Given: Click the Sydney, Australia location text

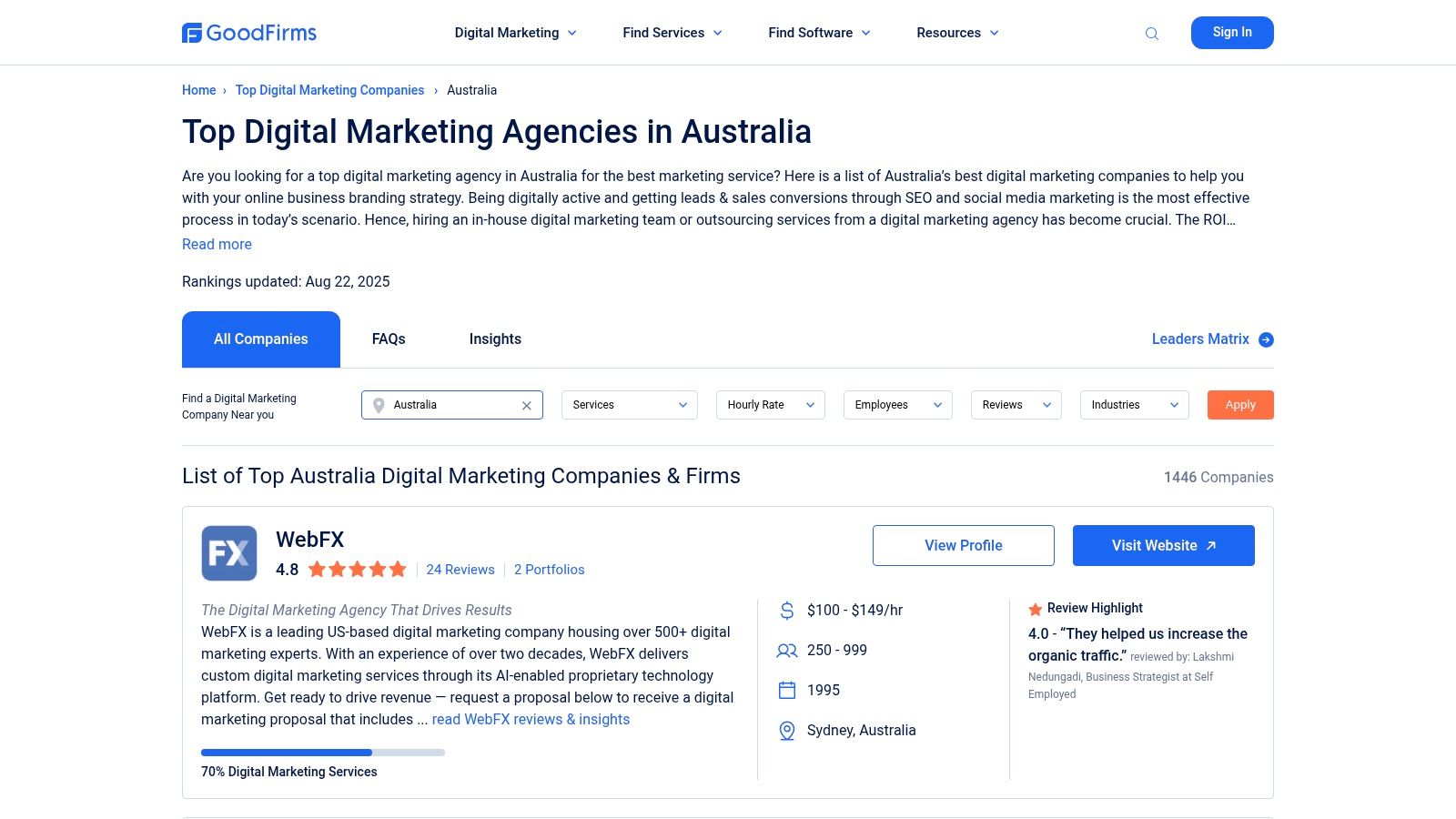Looking at the screenshot, I should (x=862, y=731).
